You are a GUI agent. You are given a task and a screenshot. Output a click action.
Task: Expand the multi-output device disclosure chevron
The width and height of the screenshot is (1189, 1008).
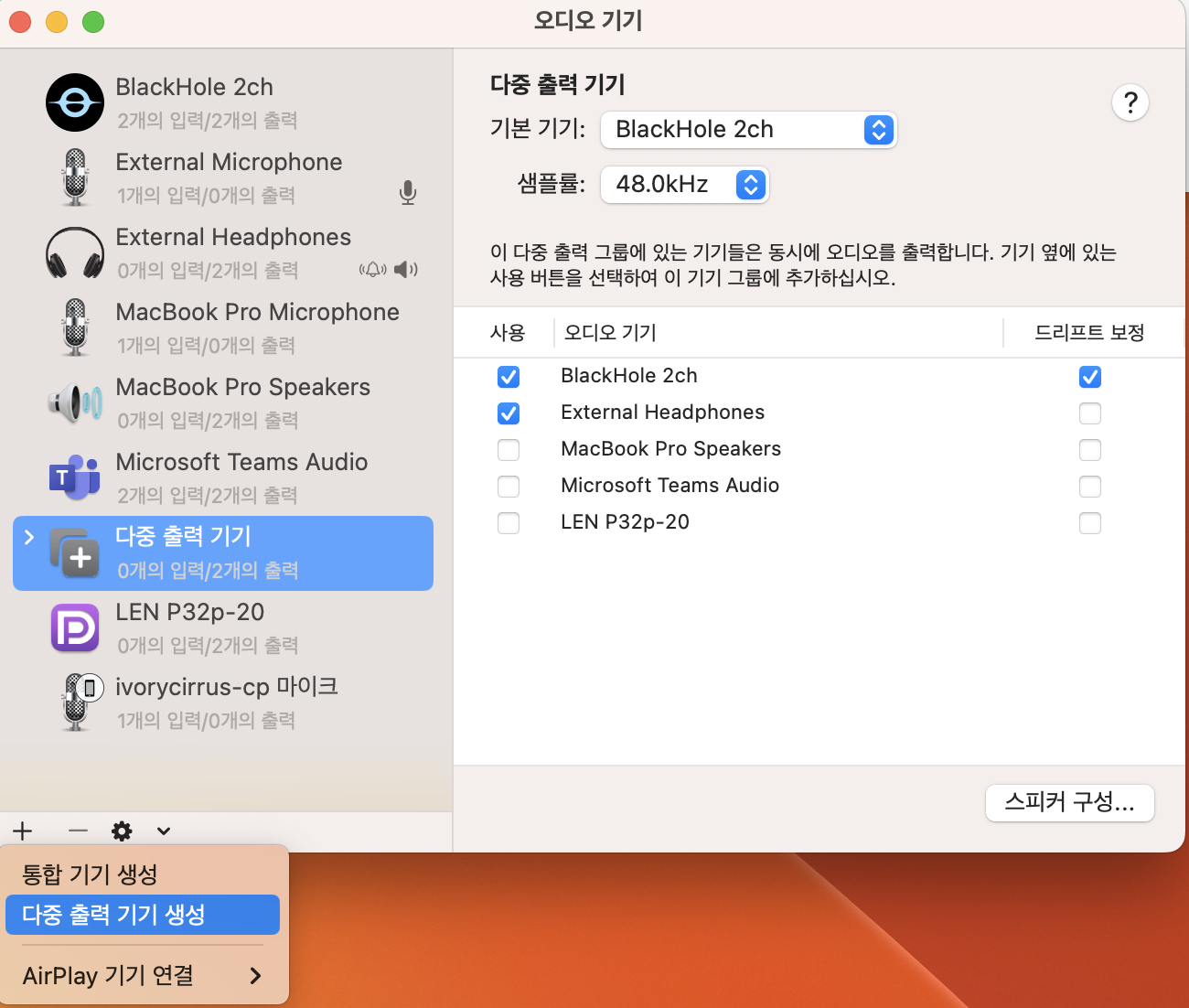click(29, 537)
